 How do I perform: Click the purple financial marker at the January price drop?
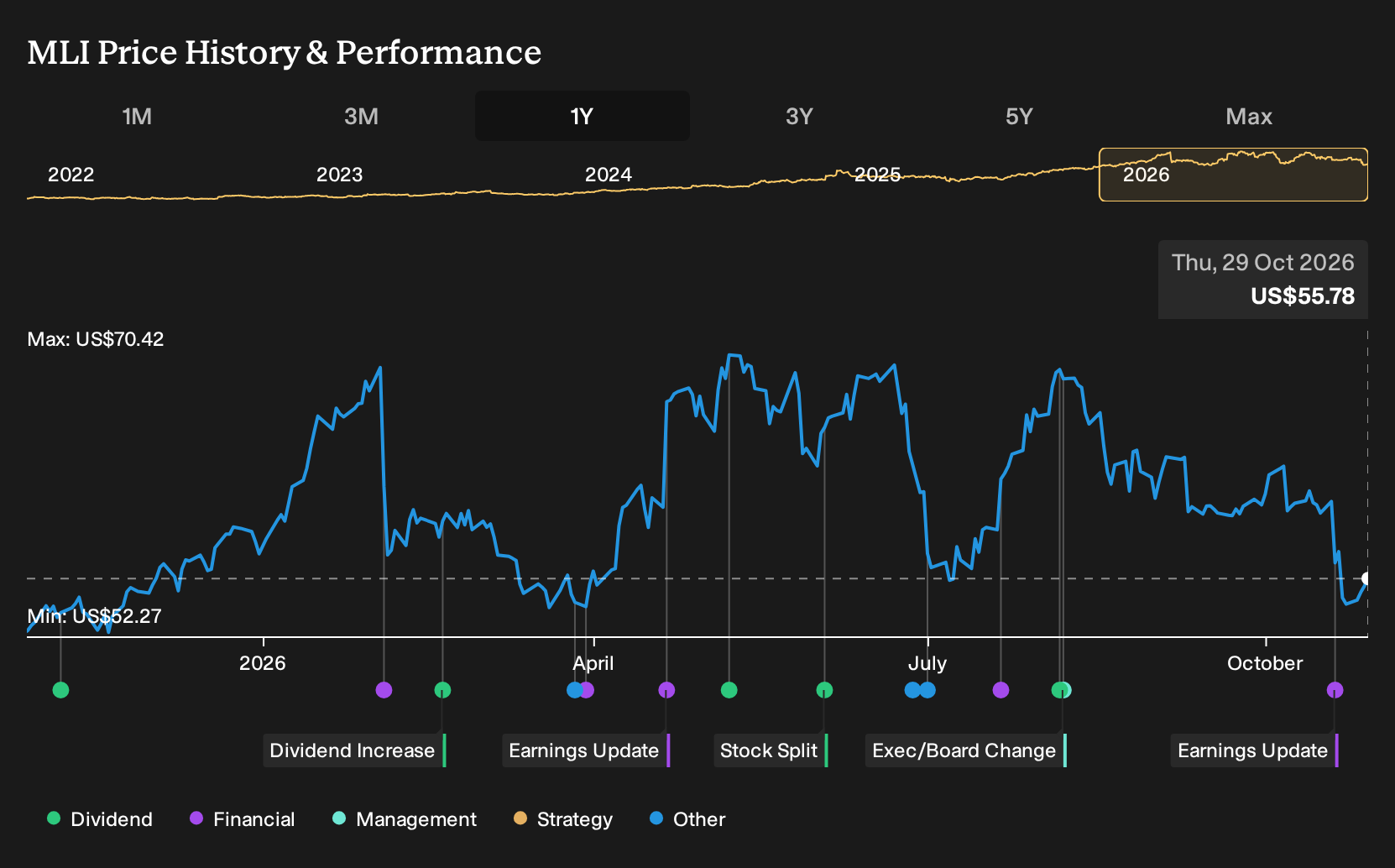pyautogui.click(x=384, y=690)
